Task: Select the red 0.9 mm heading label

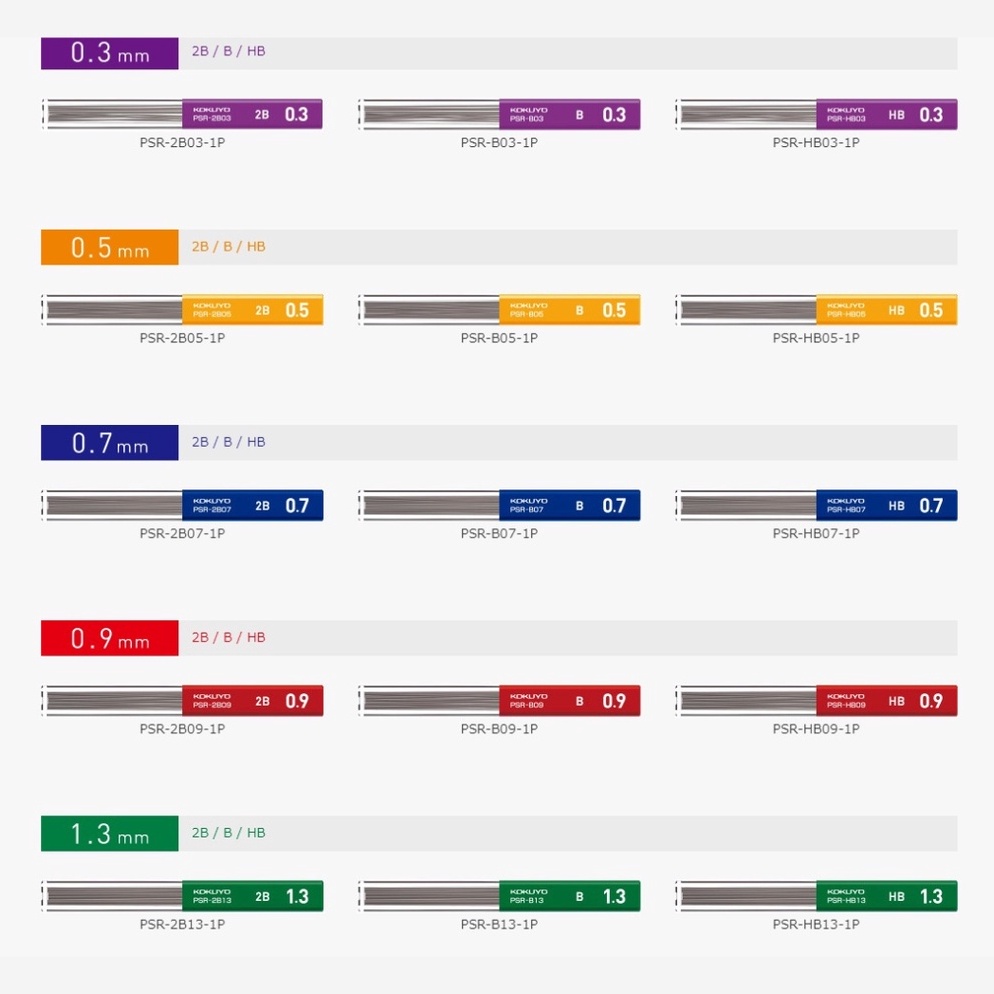Action: point(110,638)
